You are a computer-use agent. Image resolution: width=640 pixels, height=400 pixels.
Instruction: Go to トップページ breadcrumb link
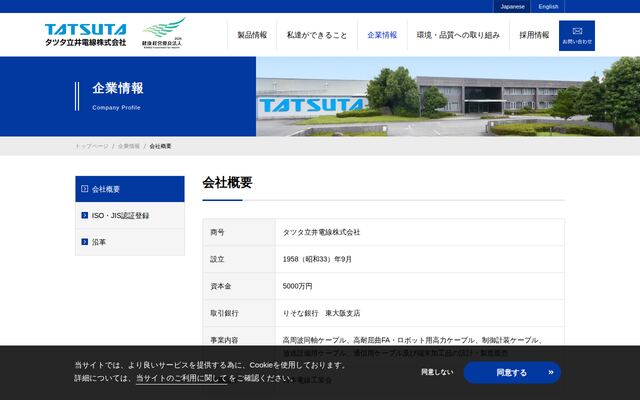92,146
